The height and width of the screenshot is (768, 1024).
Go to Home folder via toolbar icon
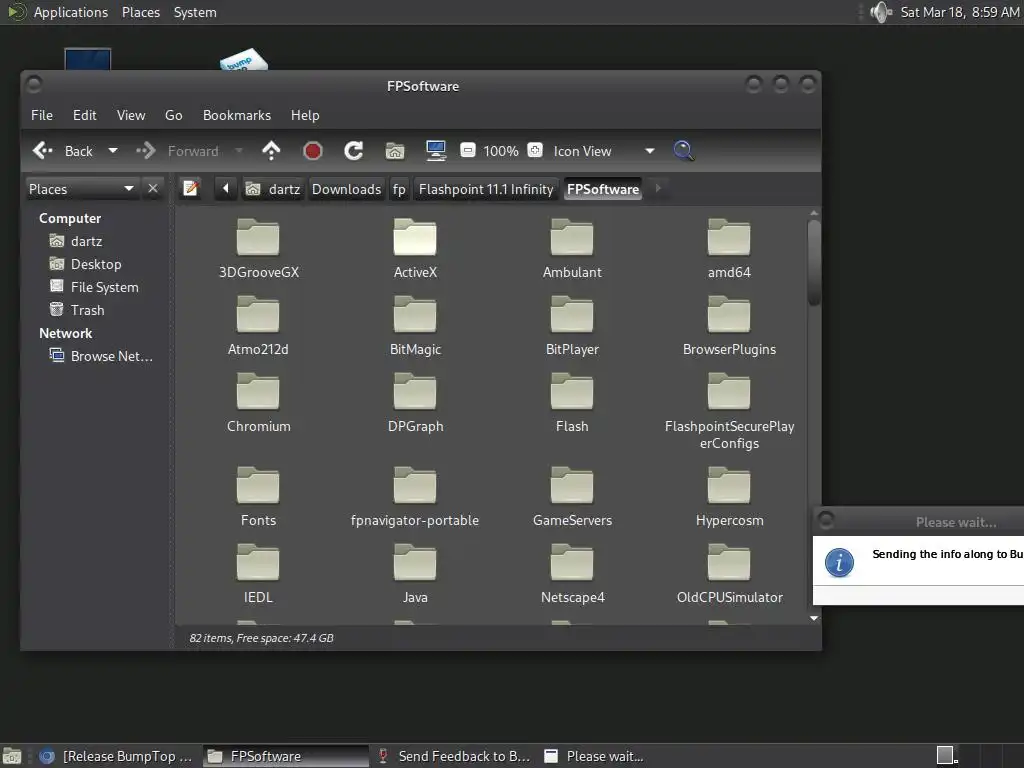(394, 151)
